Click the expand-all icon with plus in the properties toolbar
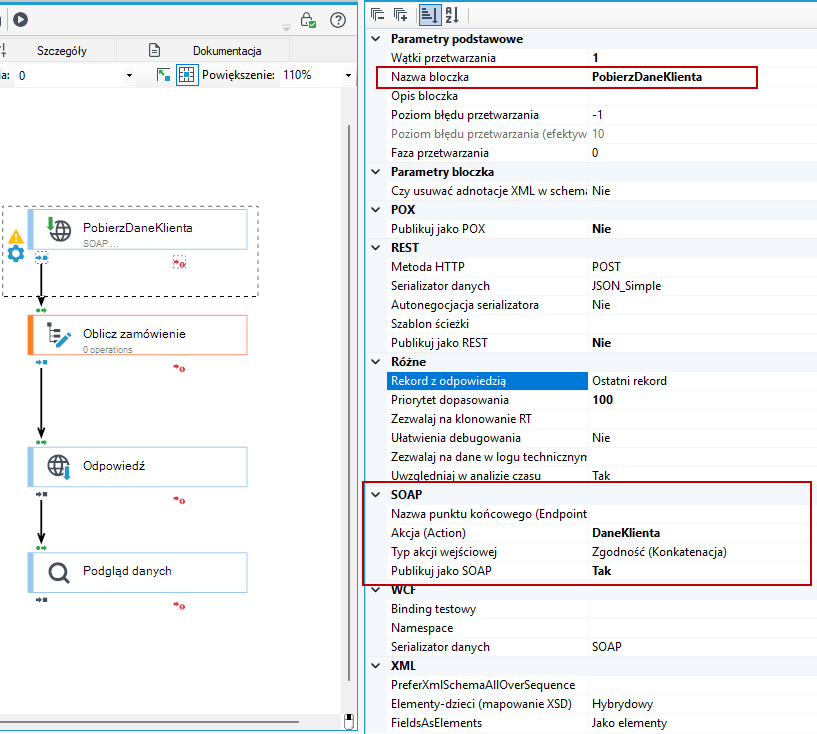Screen dimensions: 817x734 point(400,15)
